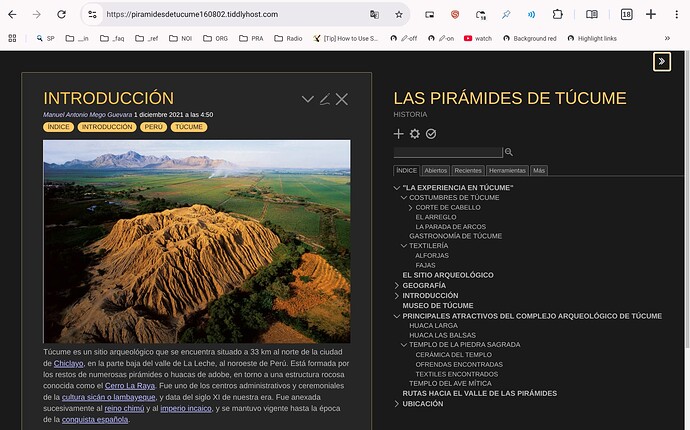This screenshot has height=430, width=690.
Task: Collapse the "La experiencia en Túcume" branch
Action: 397,188
